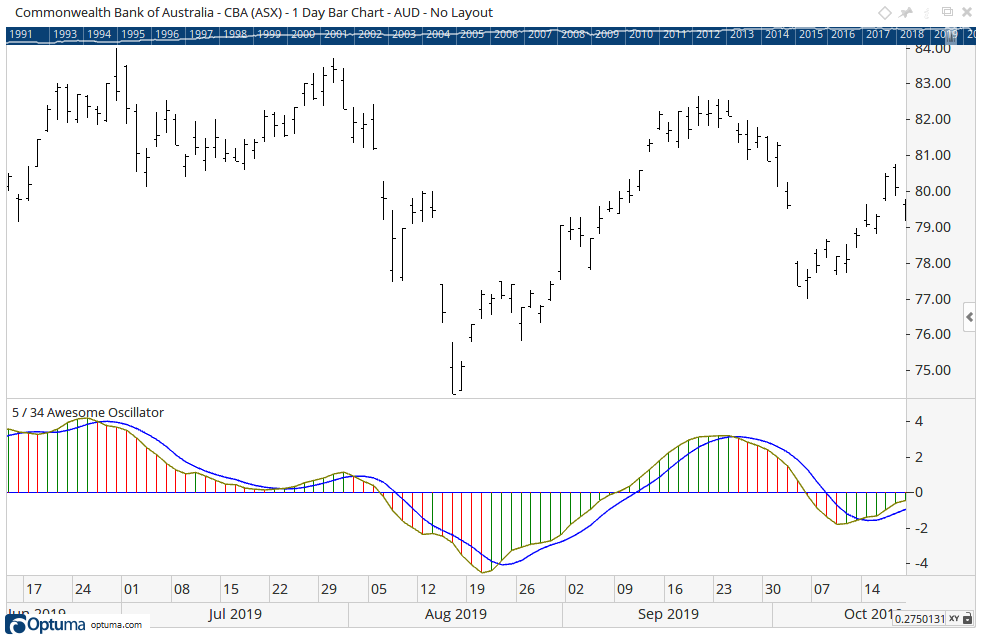Jump to 1995 on year timeline
Screen dimensions: 982x635
coord(133,34)
